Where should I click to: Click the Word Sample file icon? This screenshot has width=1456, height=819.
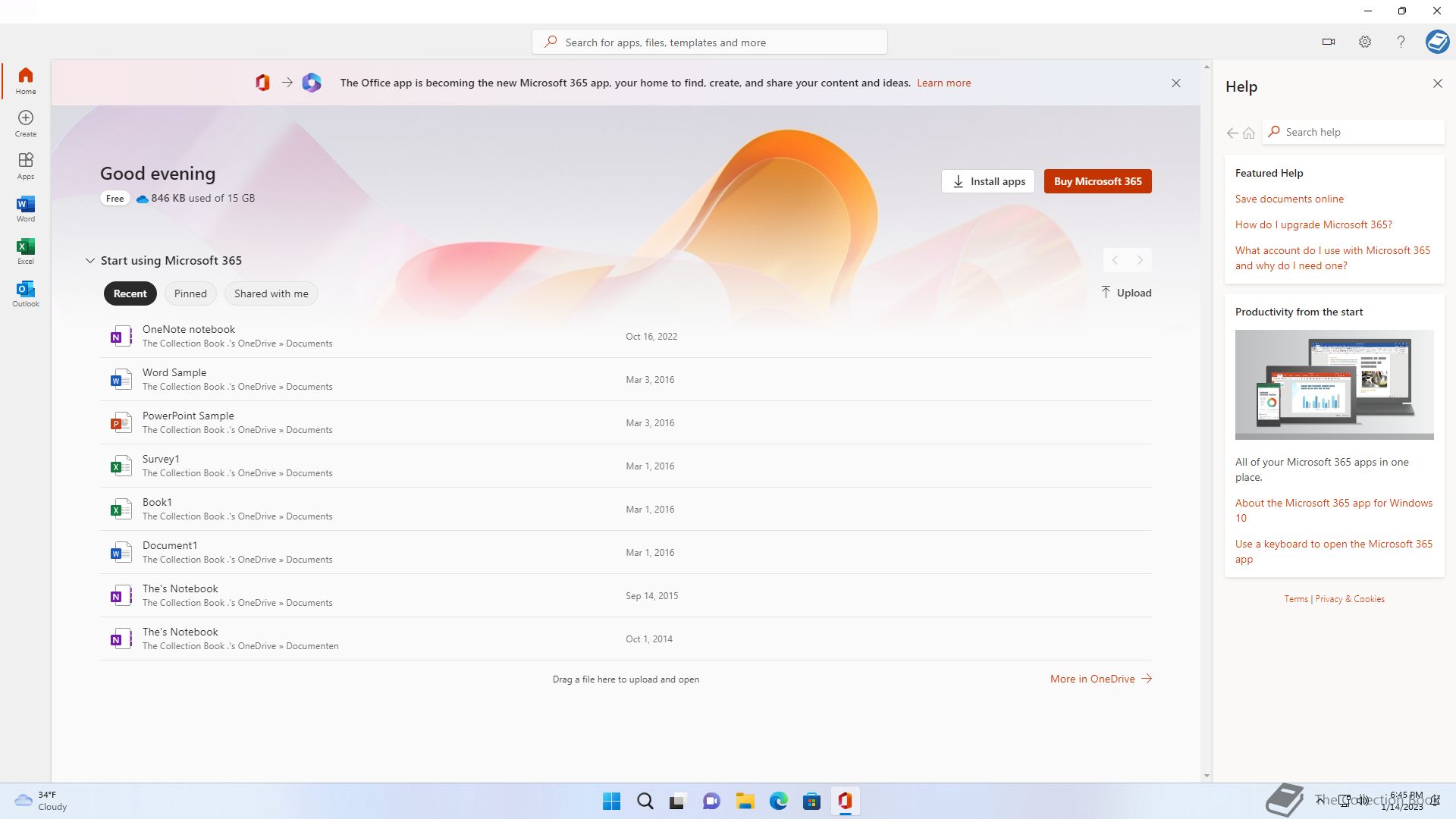pos(120,379)
